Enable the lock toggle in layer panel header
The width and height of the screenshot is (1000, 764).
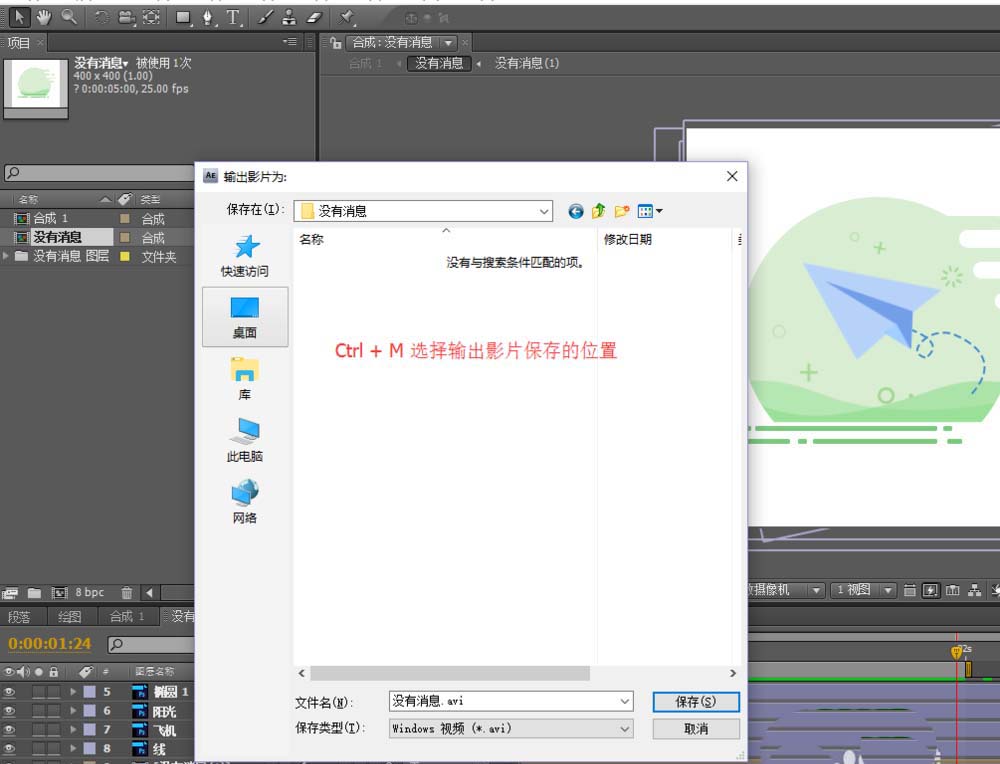point(54,672)
